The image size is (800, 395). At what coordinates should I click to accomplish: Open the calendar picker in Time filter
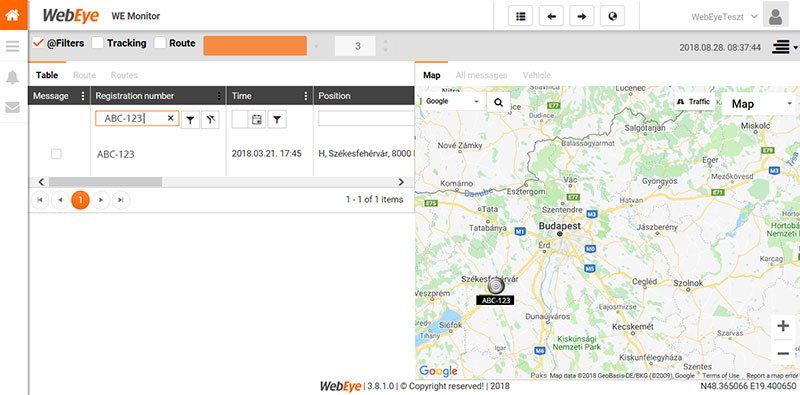pos(257,119)
